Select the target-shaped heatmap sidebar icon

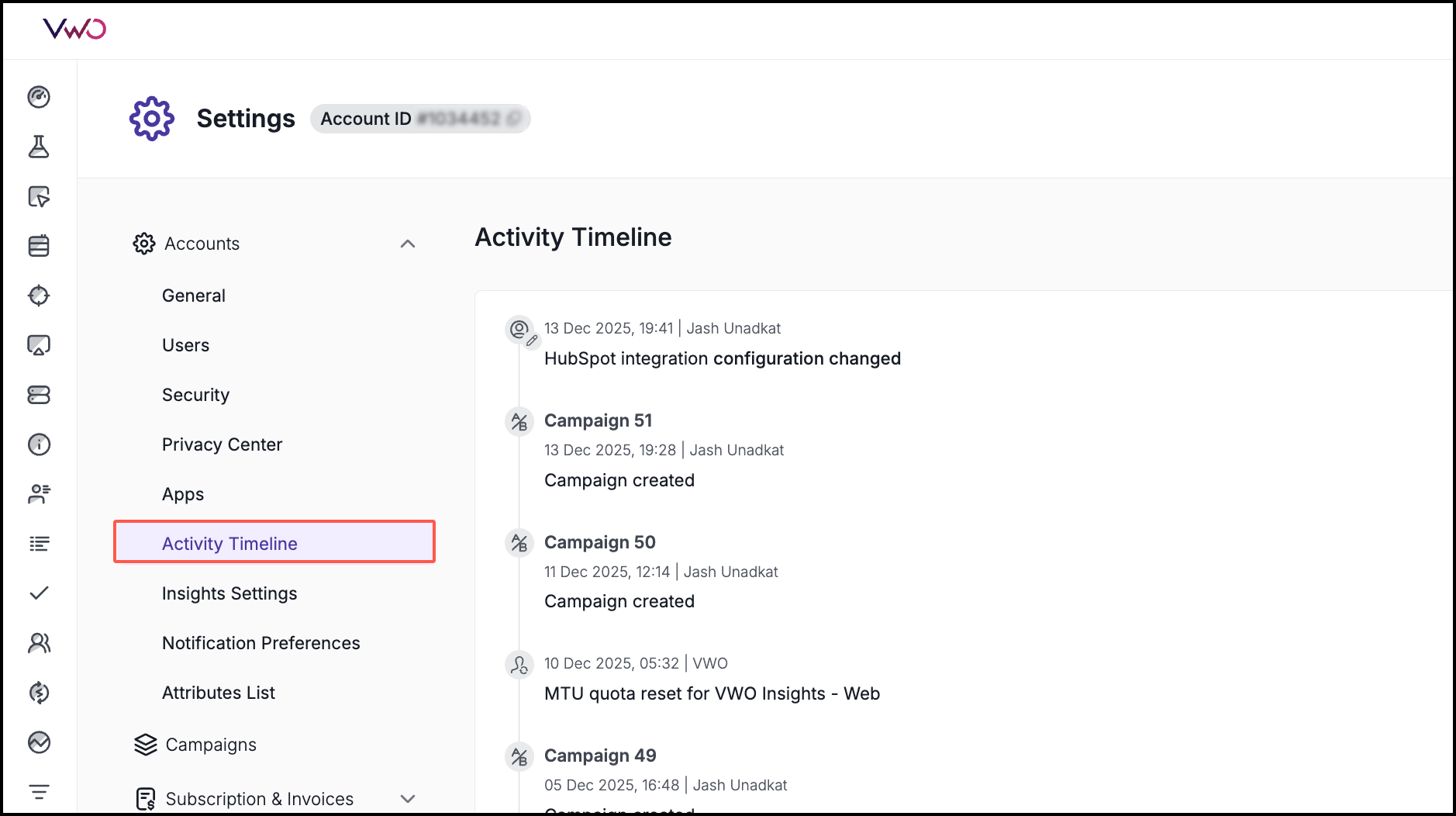39,296
